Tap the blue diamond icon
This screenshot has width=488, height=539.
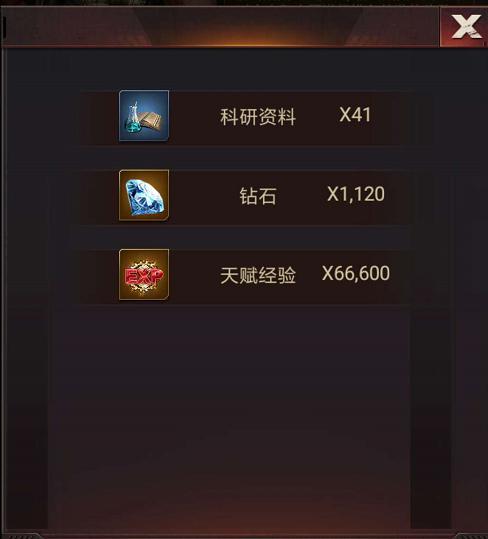(144, 195)
